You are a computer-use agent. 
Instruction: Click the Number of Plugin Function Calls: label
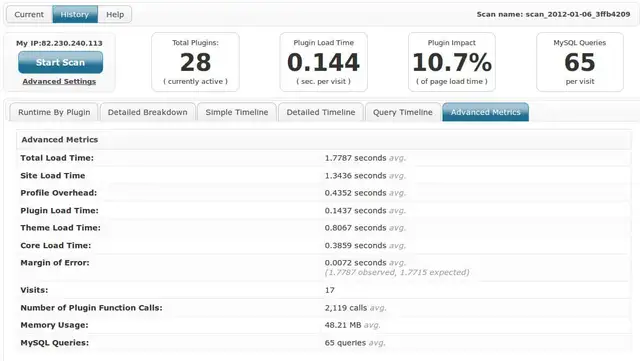click(91, 308)
